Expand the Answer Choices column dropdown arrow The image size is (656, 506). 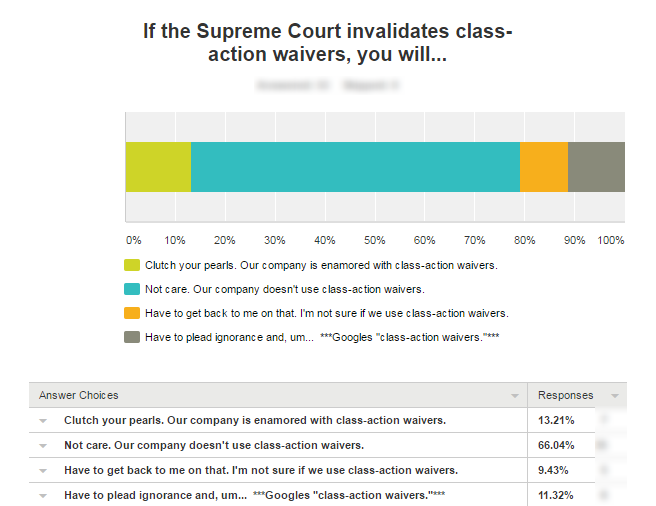pos(515,396)
